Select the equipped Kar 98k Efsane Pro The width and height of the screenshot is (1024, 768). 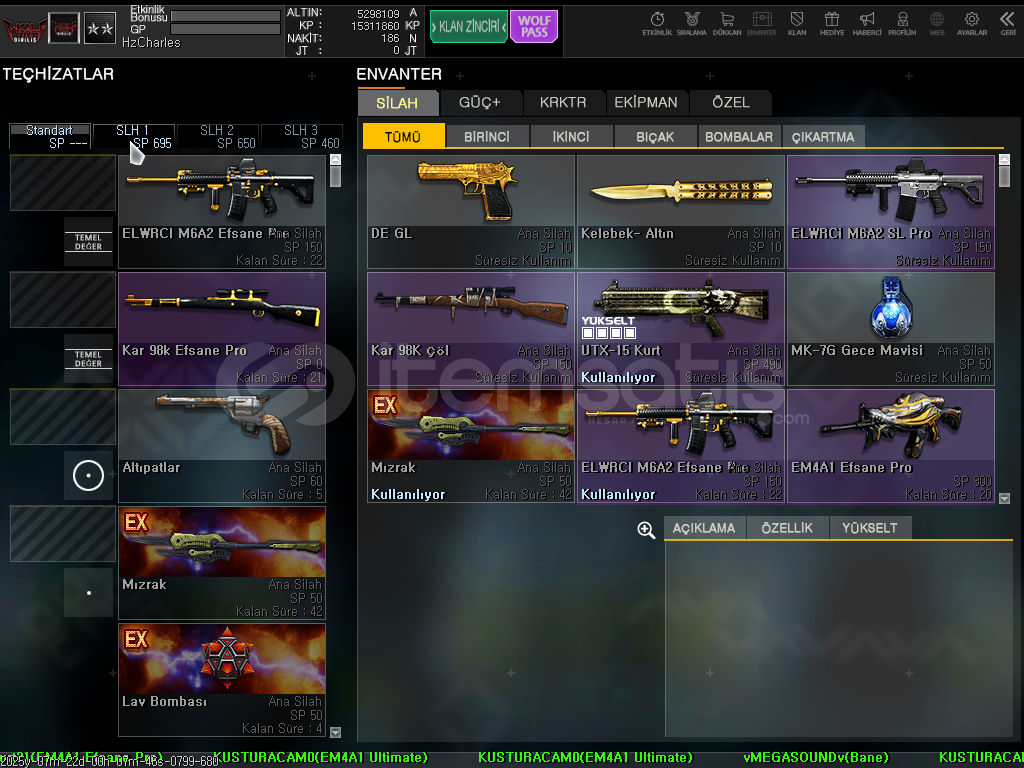pos(222,329)
